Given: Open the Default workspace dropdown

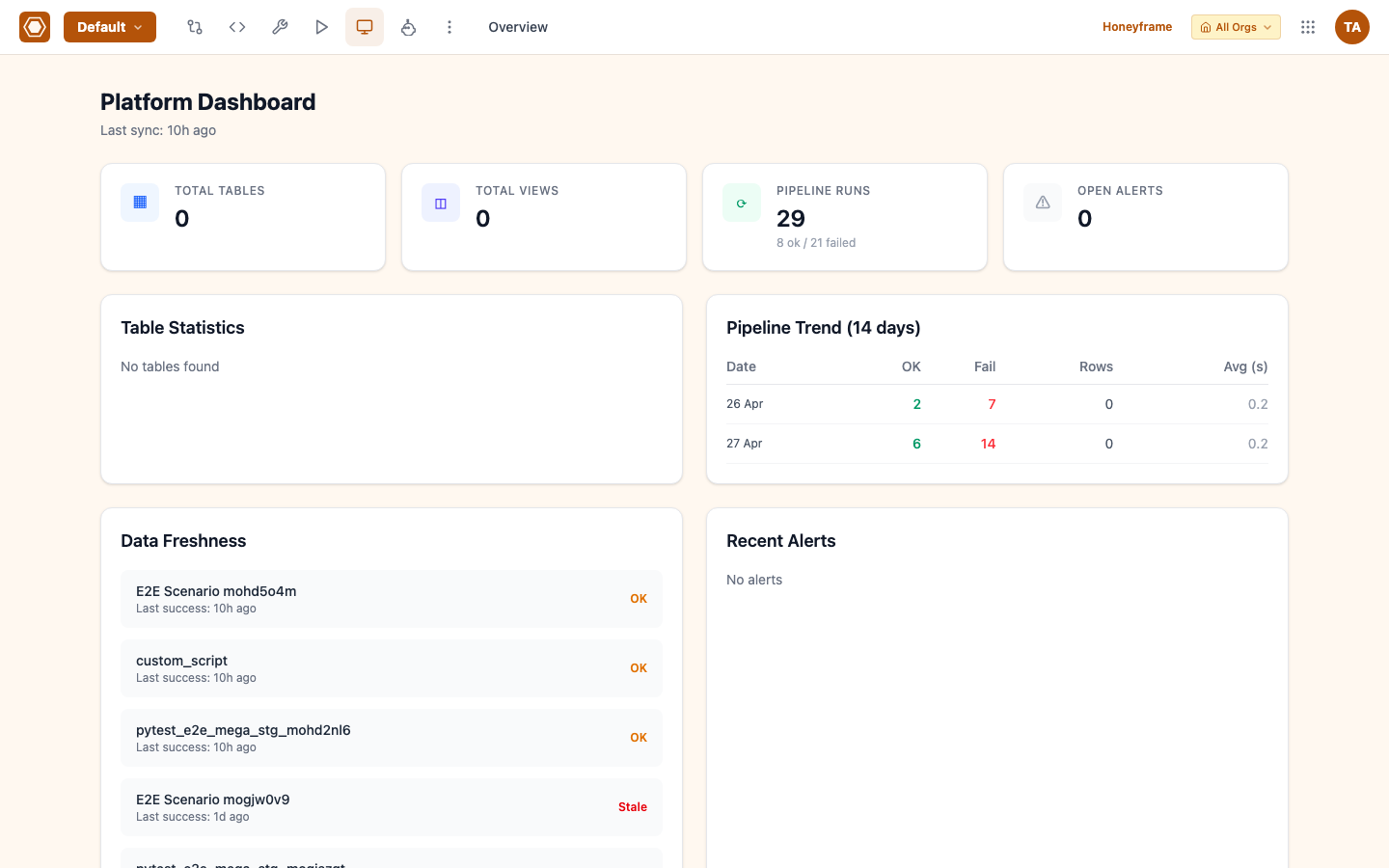Looking at the screenshot, I should click(x=110, y=27).
